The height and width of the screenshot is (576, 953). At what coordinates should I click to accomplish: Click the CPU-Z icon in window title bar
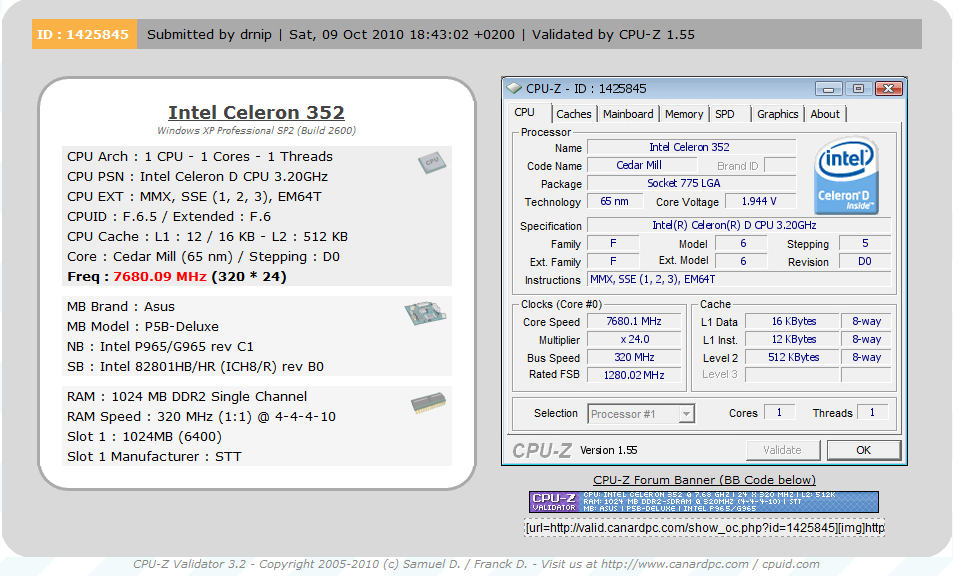click(x=514, y=88)
